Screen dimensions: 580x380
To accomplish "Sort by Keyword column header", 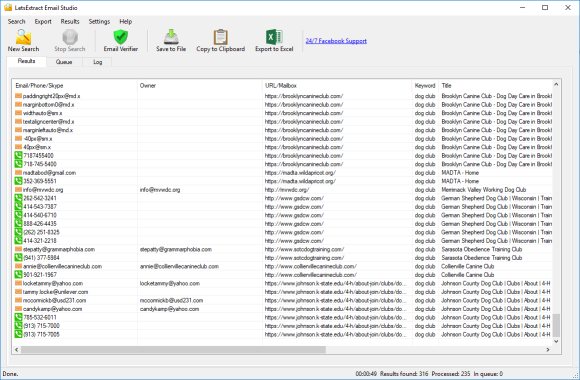I will click(425, 85).
